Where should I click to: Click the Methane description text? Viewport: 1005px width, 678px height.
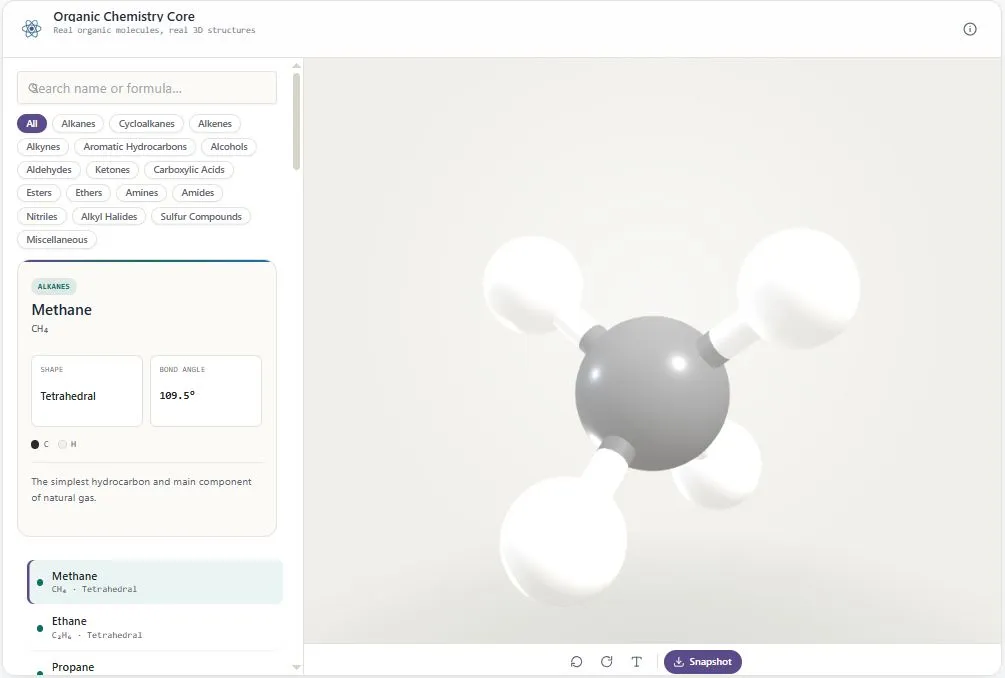[x=142, y=490]
